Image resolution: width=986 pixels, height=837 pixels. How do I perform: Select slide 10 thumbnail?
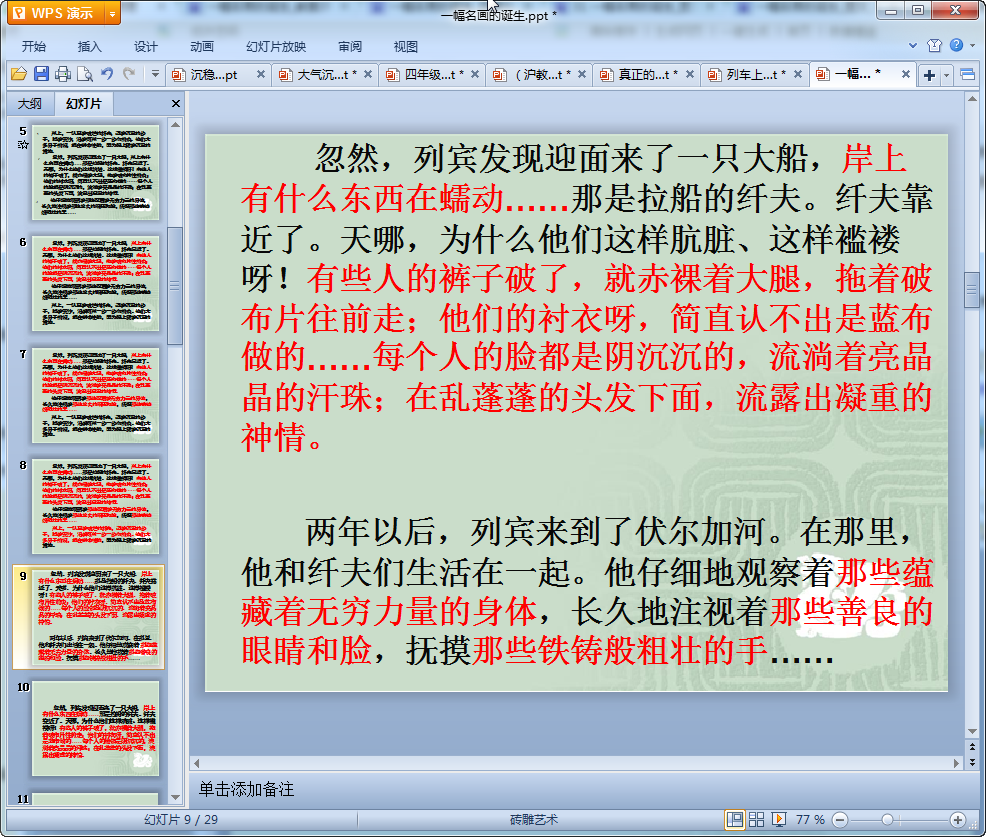click(96, 729)
